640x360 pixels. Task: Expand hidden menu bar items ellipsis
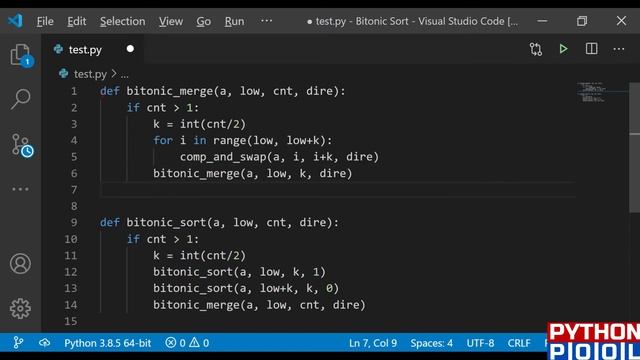click(267, 21)
